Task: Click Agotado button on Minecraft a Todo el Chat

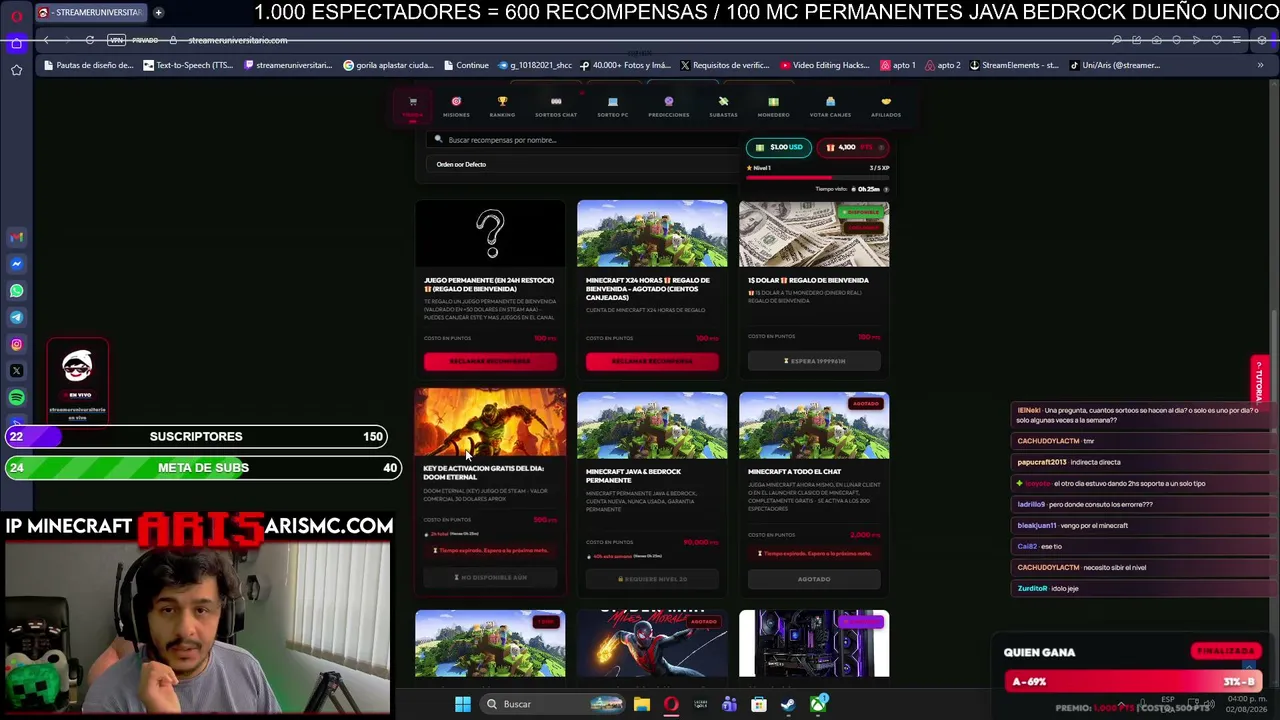Action: 814,579
